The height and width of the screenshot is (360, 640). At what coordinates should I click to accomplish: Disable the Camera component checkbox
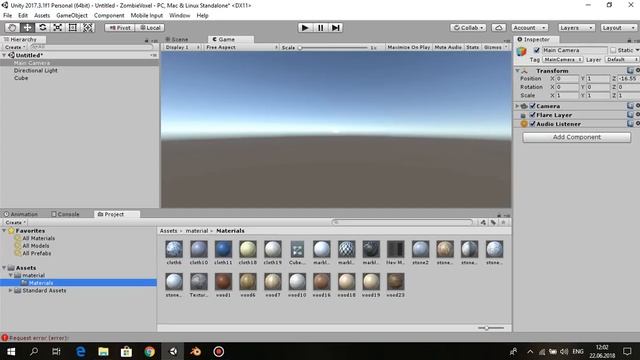pos(532,106)
